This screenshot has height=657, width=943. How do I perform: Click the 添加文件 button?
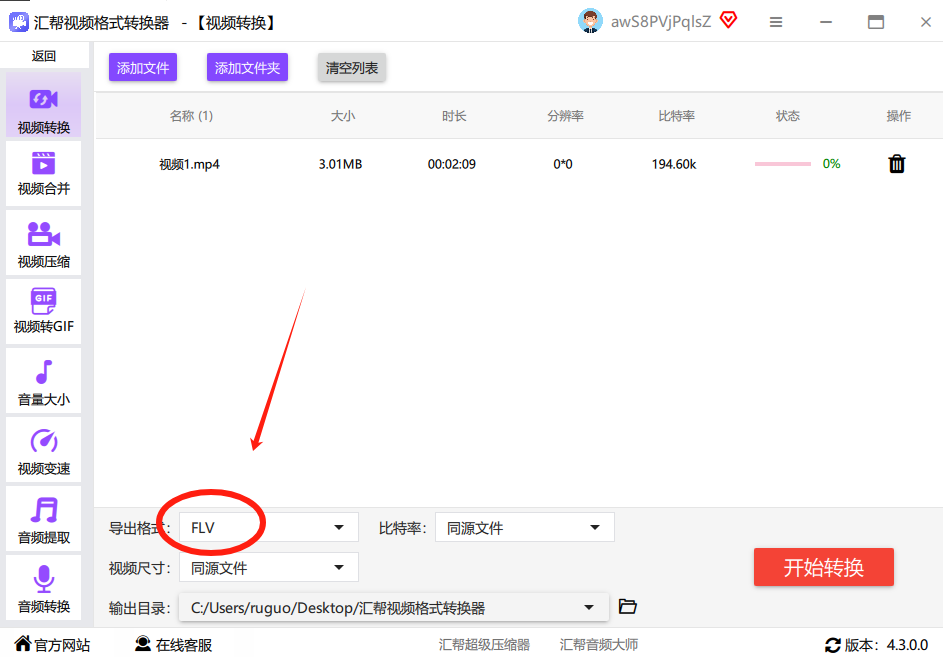point(143,67)
